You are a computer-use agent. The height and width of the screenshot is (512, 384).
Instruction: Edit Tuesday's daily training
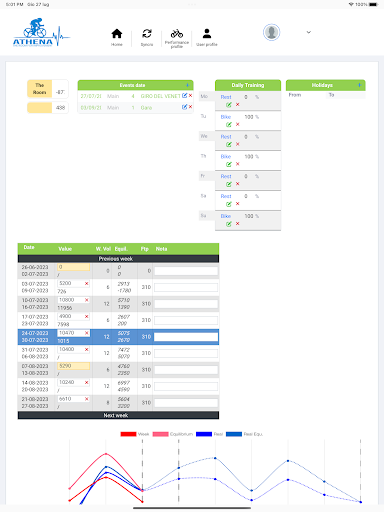click(229, 124)
